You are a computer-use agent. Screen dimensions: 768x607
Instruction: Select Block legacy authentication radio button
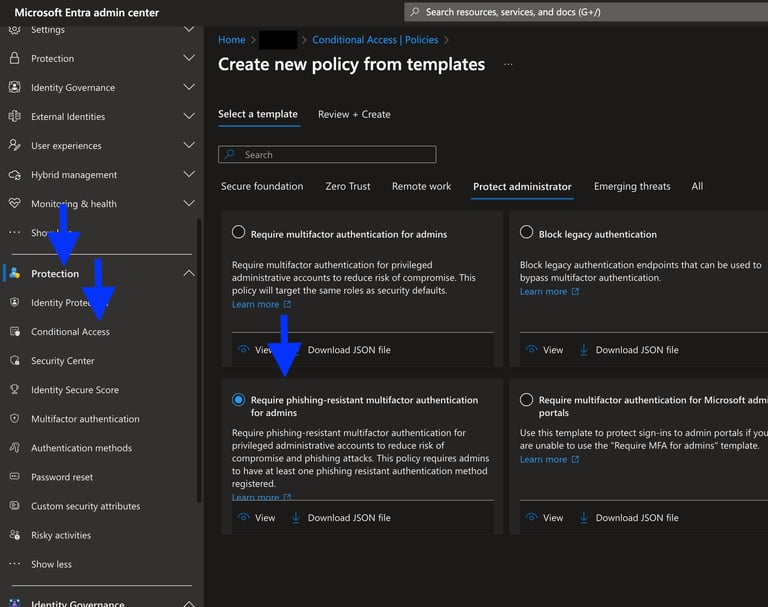pos(527,232)
